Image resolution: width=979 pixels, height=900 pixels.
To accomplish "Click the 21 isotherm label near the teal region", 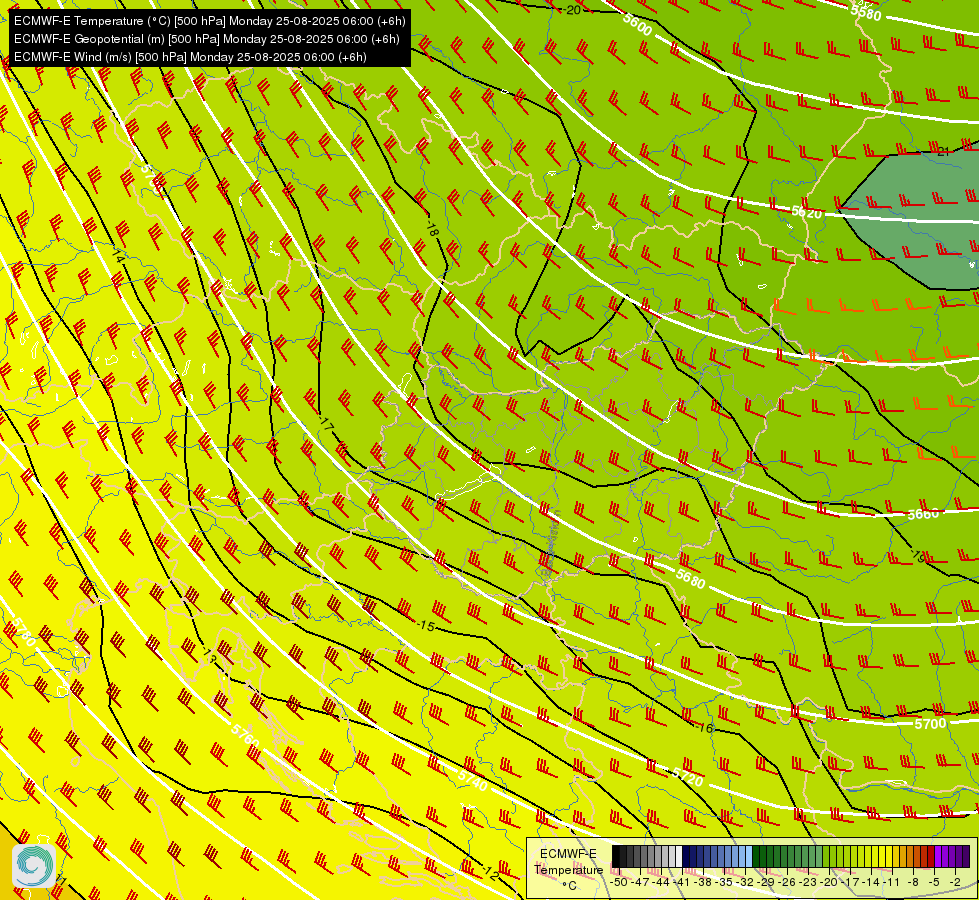I will [x=943, y=152].
